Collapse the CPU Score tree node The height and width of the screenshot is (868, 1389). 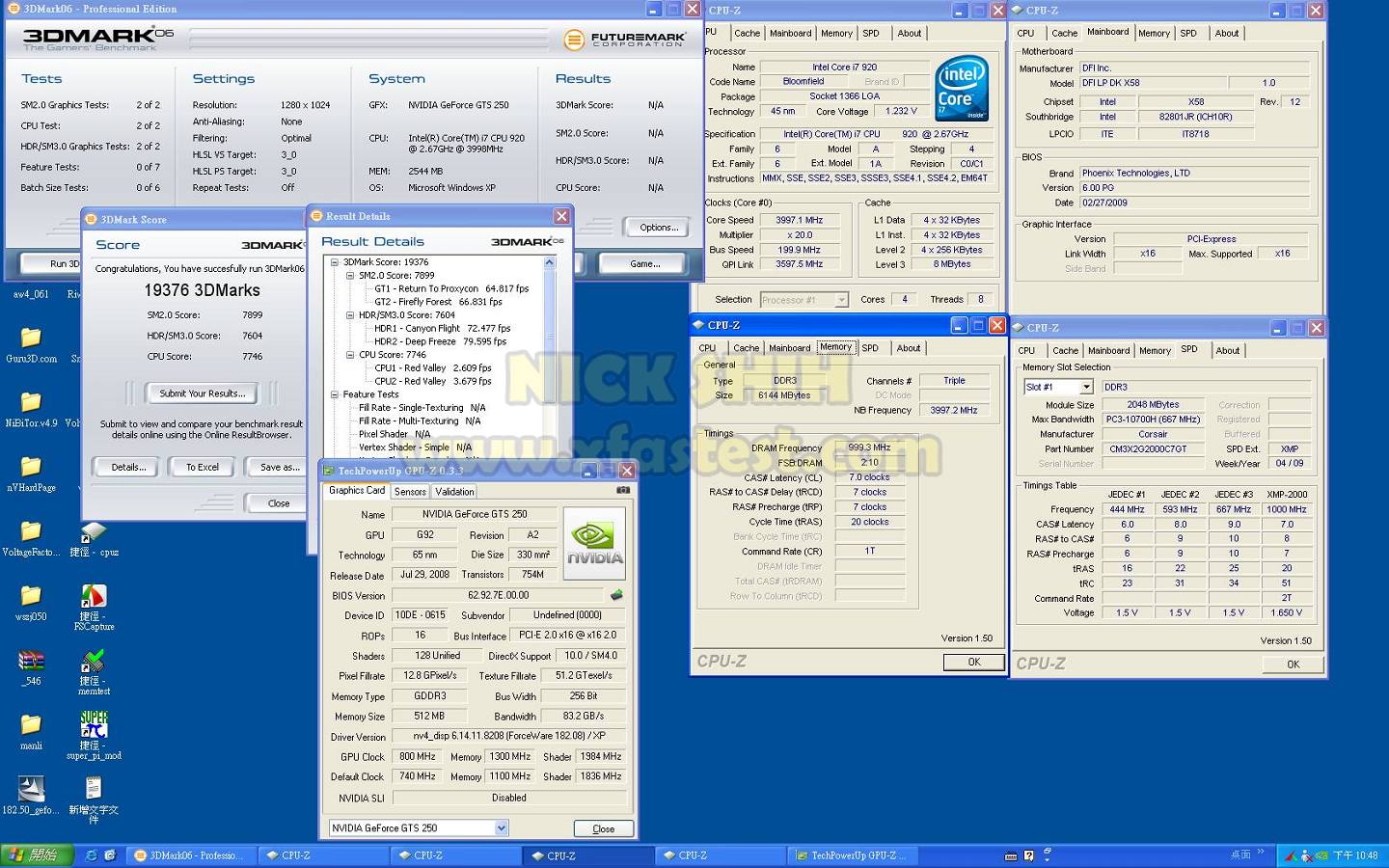point(350,355)
